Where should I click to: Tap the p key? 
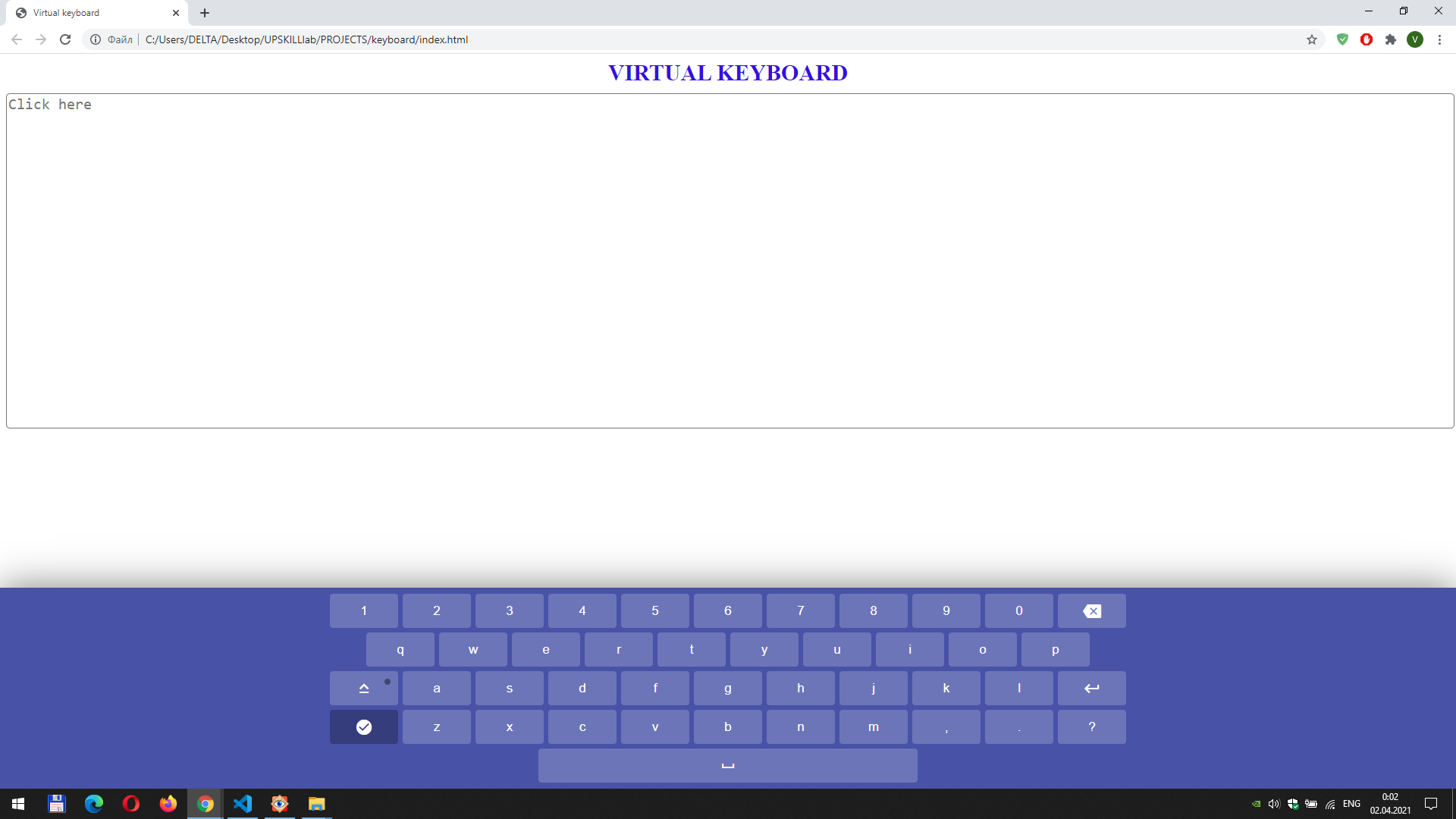tap(1056, 649)
